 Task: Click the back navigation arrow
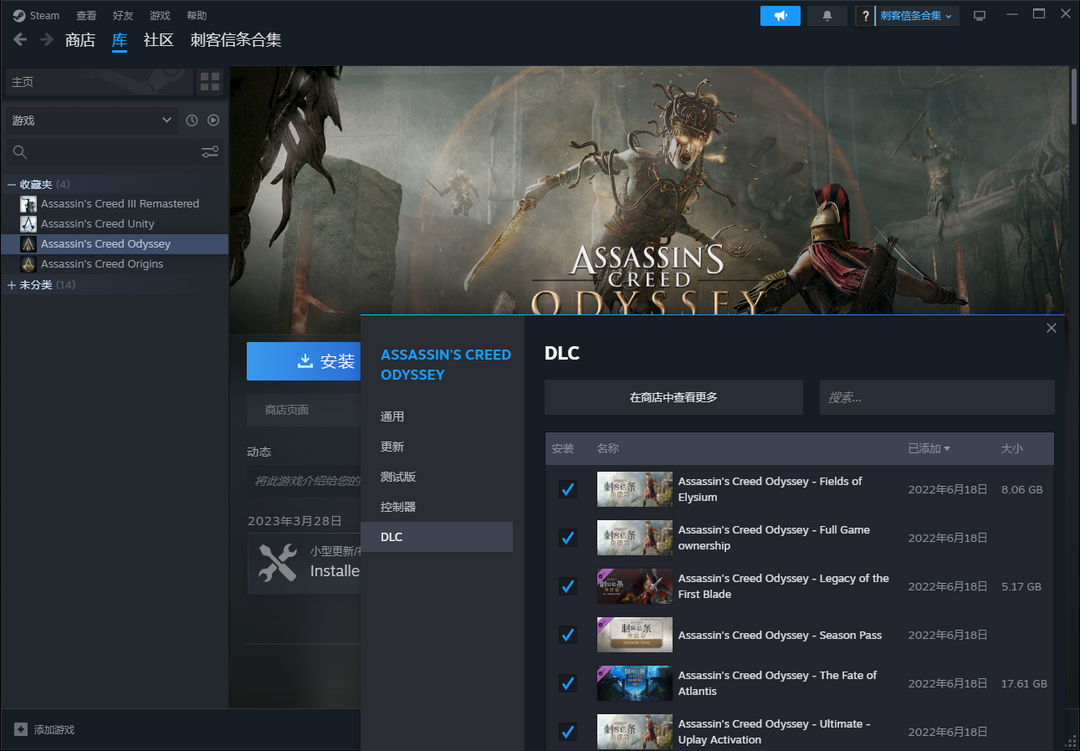pos(20,40)
